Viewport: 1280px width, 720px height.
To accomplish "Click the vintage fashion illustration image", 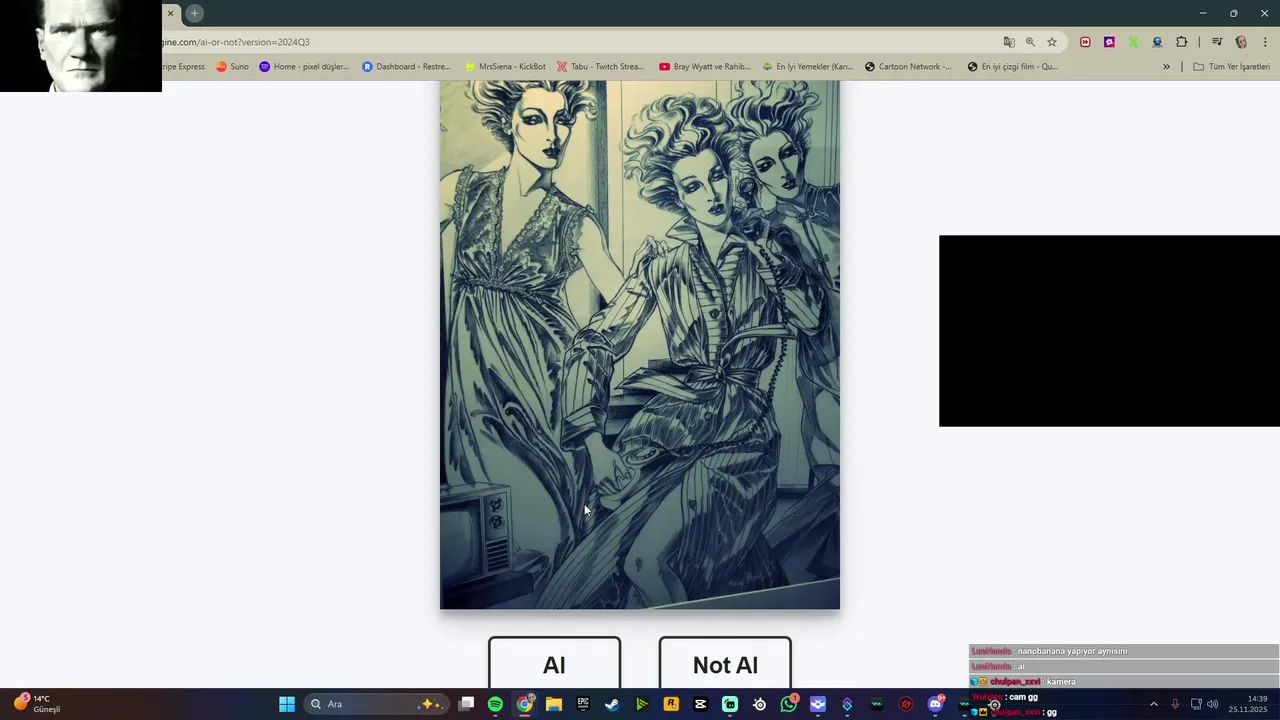I will 640,345.
